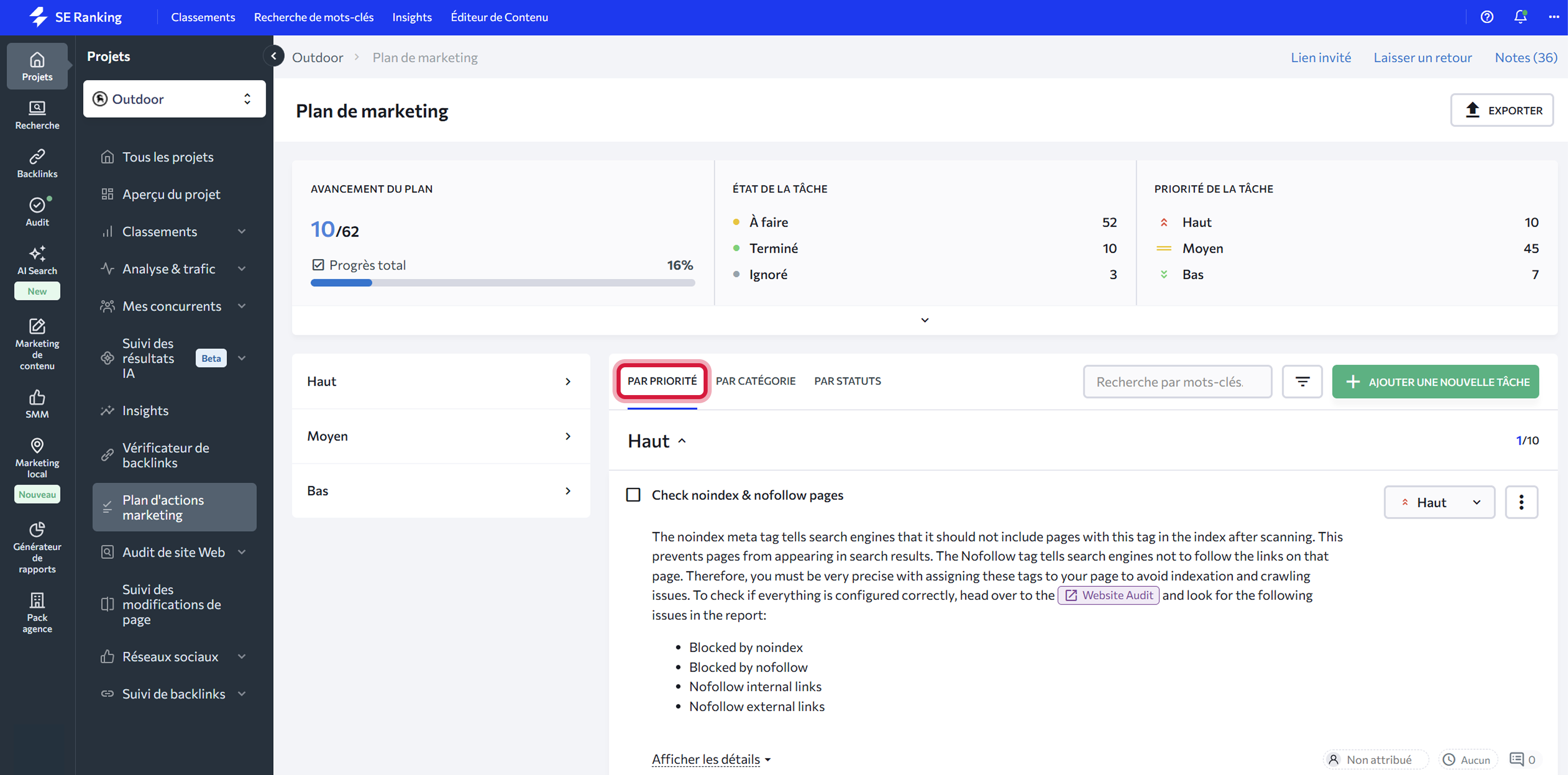
Task: Collapse the Projets side panel arrow
Action: [273, 56]
